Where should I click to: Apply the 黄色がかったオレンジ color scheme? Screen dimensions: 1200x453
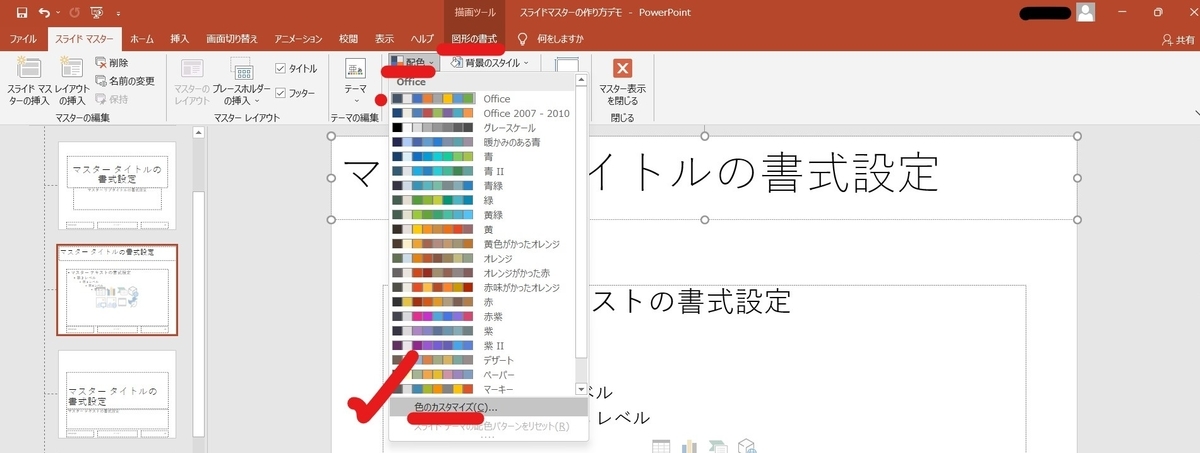click(482, 243)
